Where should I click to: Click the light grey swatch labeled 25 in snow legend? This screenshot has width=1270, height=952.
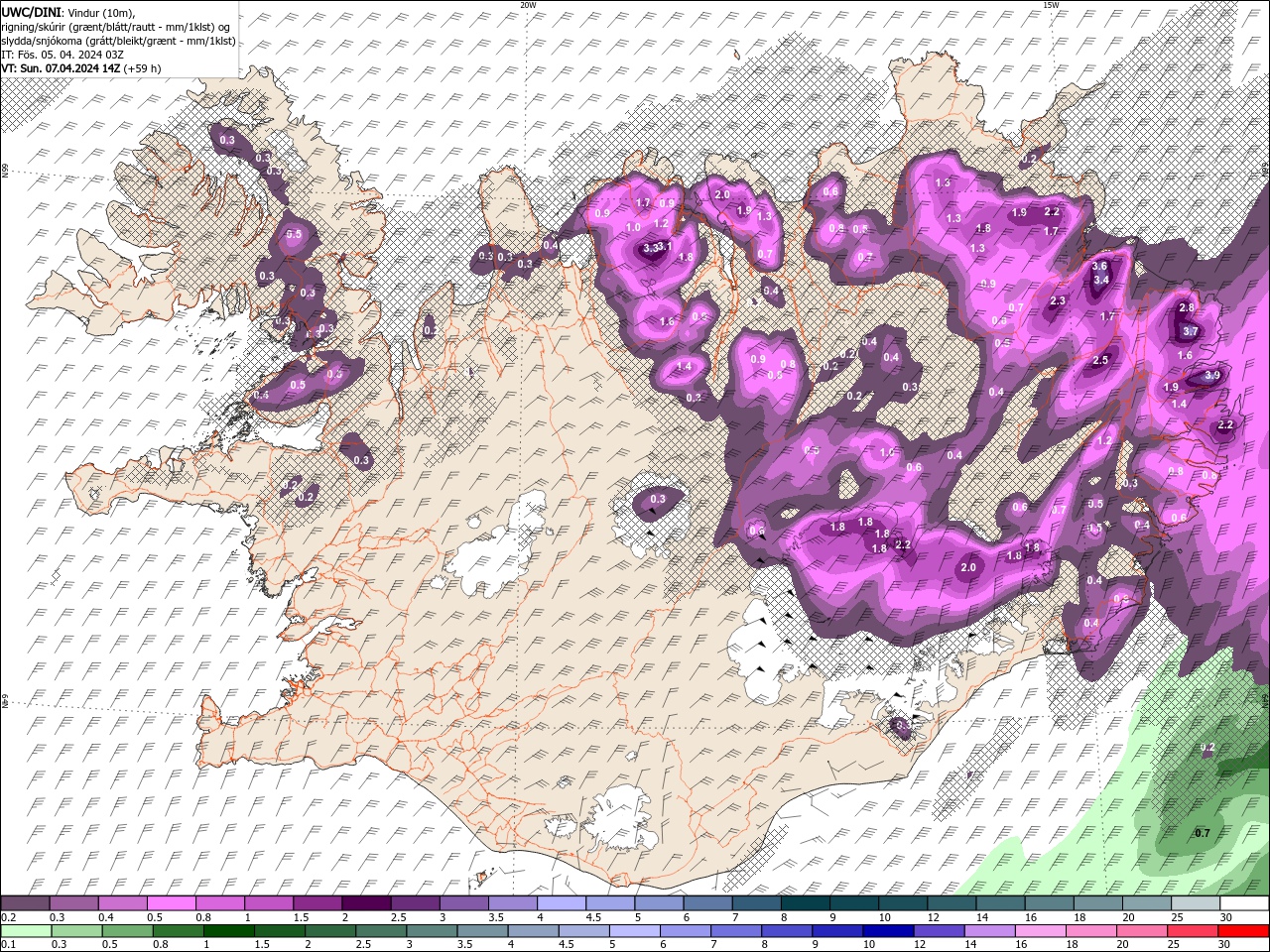pyautogui.click(x=1195, y=903)
